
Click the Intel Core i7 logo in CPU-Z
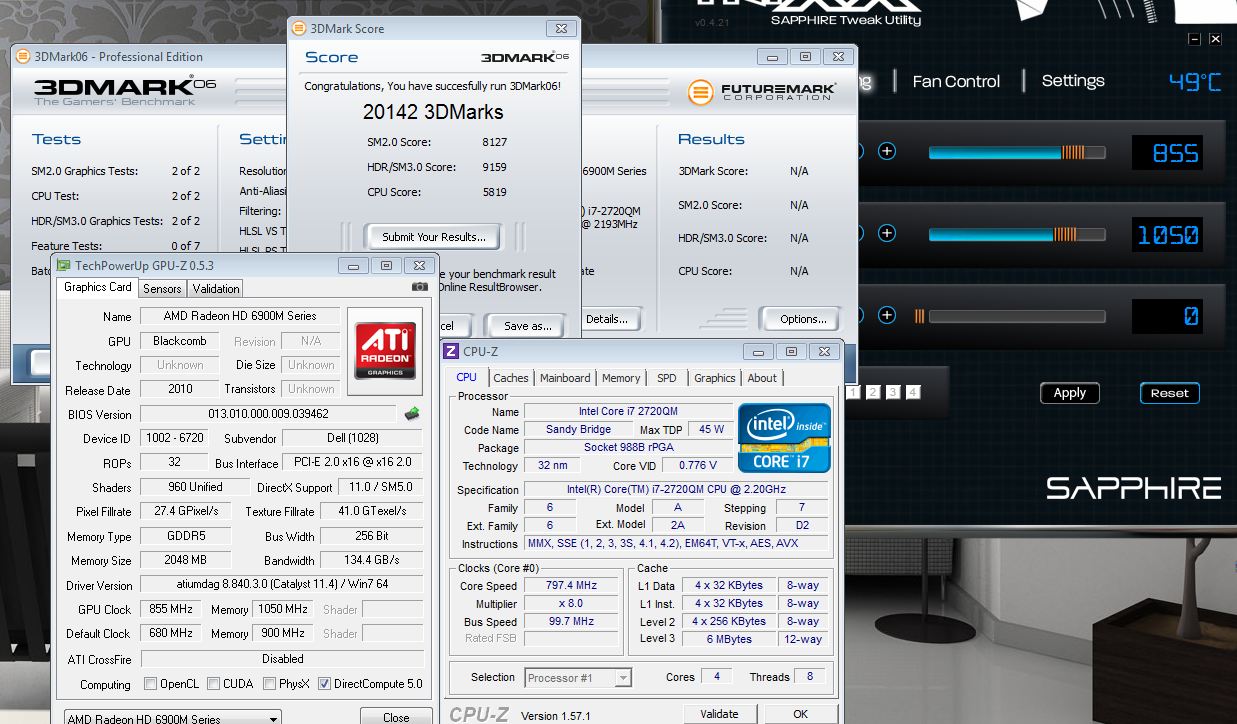[784, 438]
